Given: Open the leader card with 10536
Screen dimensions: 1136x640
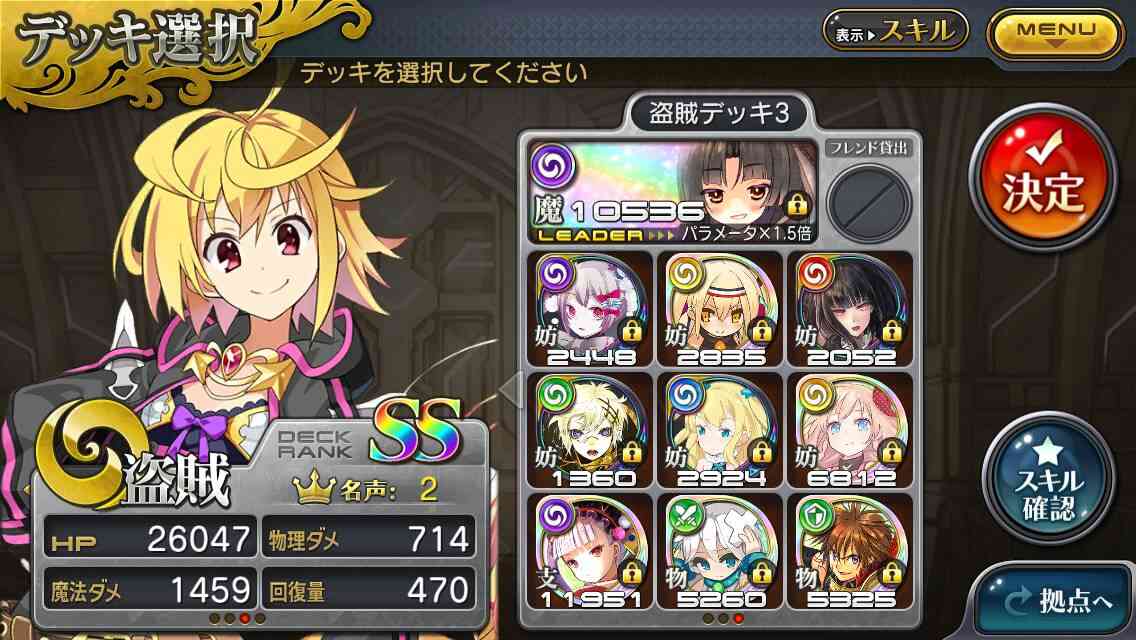Looking at the screenshot, I should (673, 192).
